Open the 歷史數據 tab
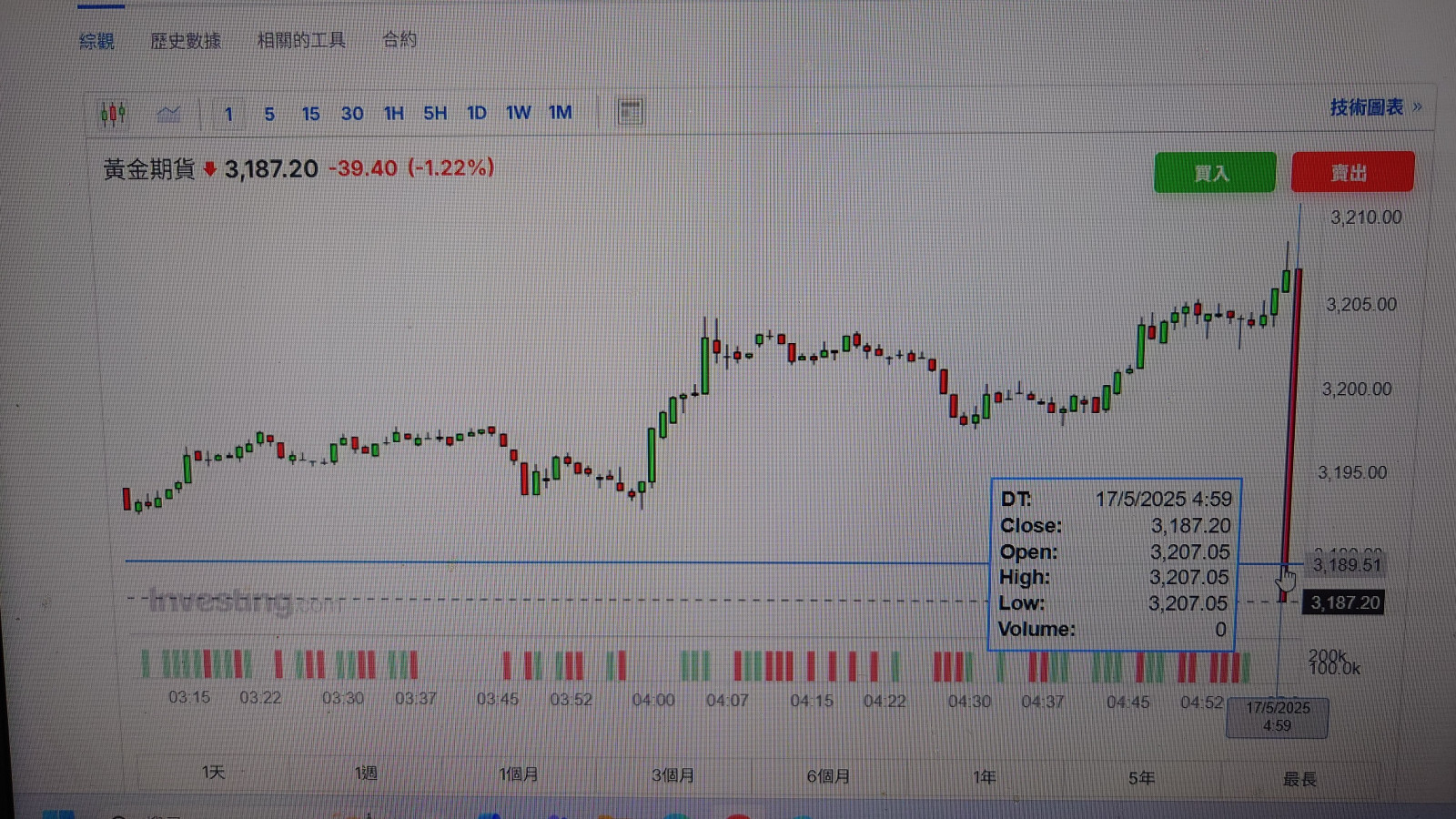 pyautogui.click(x=186, y=41)
